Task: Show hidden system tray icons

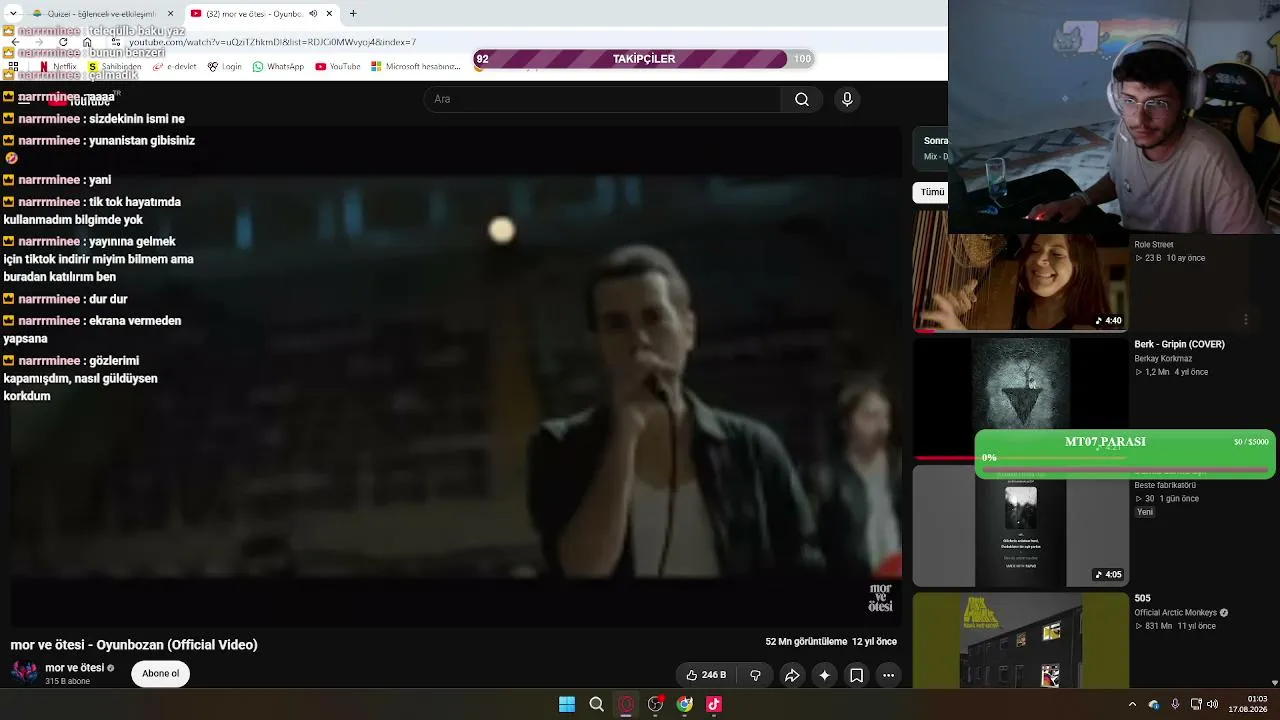Action: click(x=1132, y=704)
